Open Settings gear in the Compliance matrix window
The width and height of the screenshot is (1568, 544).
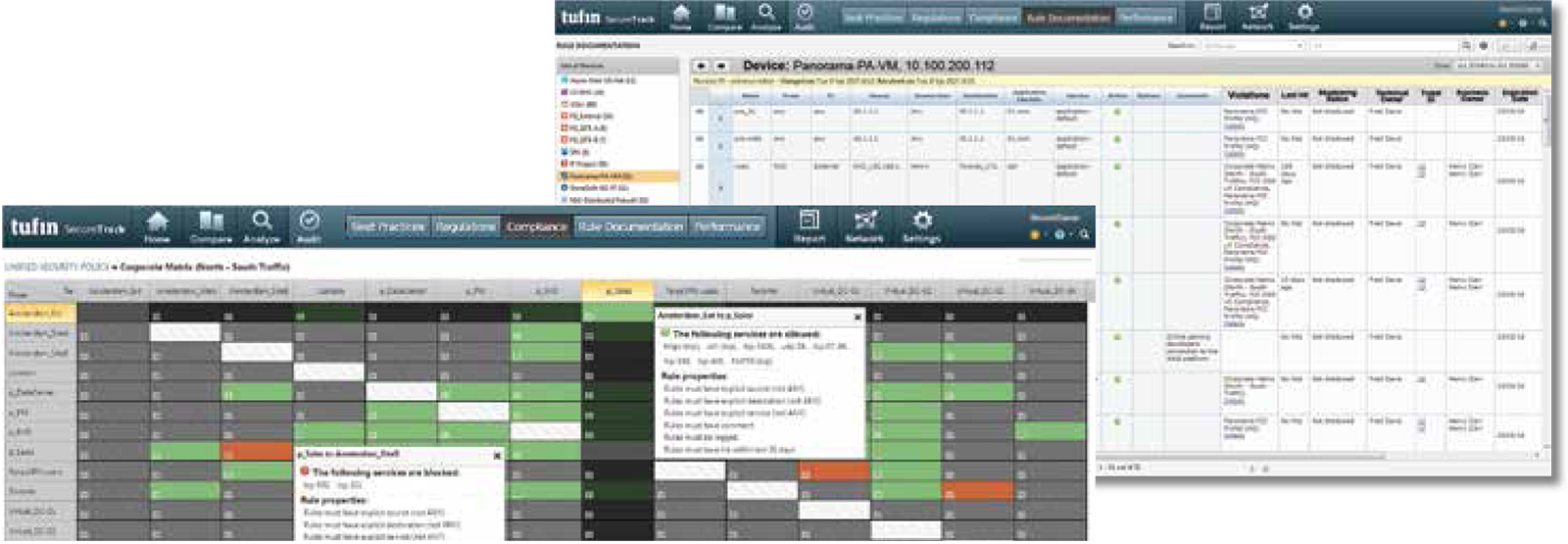(x=921, y=224)
